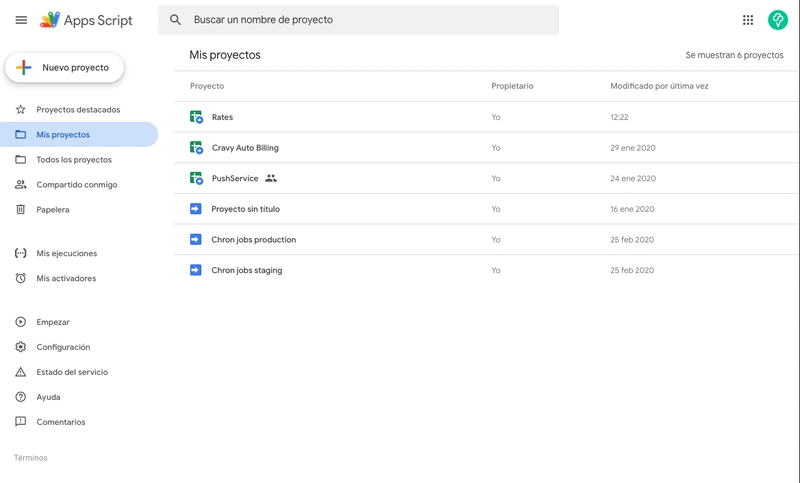Screen dimensions: 800x483
Task: Focus the Buscar un nombre de proyecto field
Action: click(x=358, y=20)
